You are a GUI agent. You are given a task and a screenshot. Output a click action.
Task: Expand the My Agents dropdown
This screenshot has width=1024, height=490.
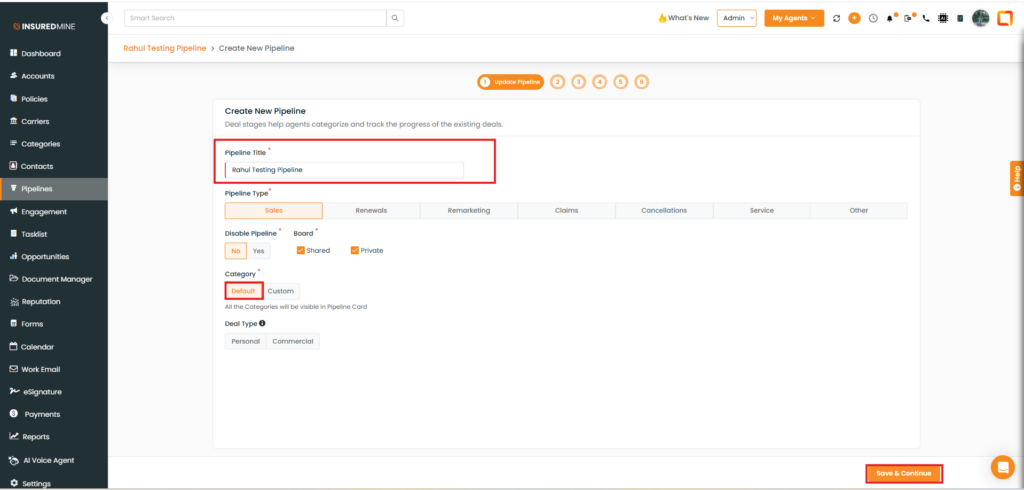794,18
